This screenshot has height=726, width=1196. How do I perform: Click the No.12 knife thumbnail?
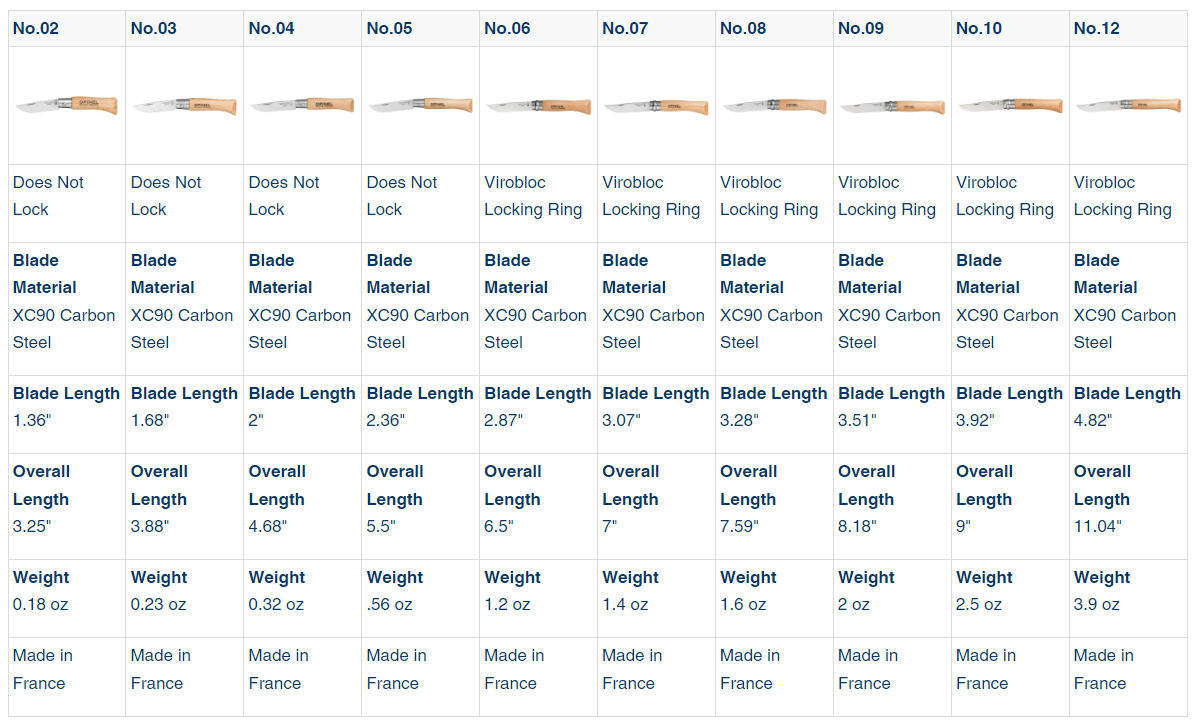1128,105
